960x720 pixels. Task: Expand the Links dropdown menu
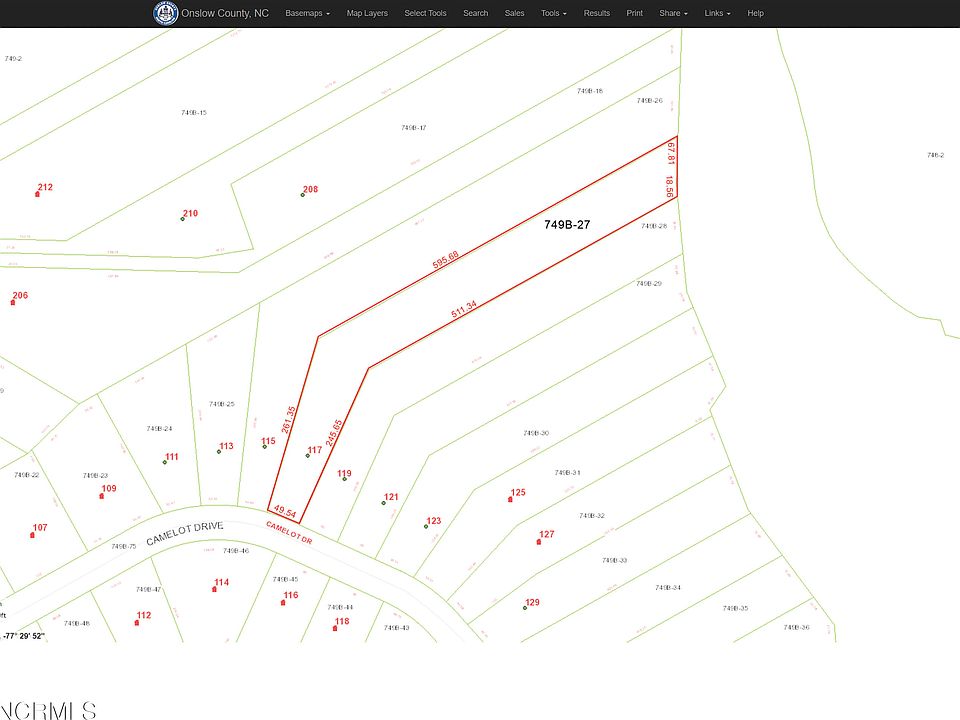717,13
